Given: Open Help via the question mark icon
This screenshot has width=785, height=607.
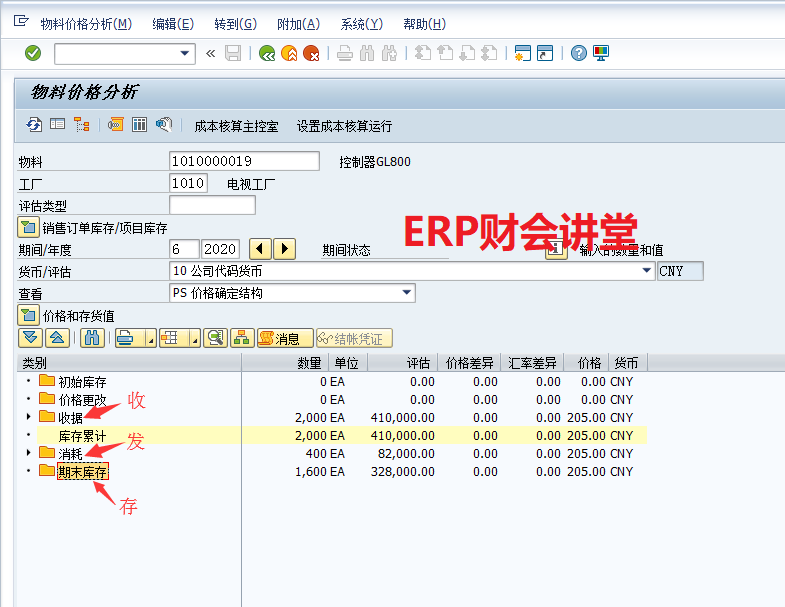Looking at the screenshot, I should pyautogui.click(x=578, y=53).
